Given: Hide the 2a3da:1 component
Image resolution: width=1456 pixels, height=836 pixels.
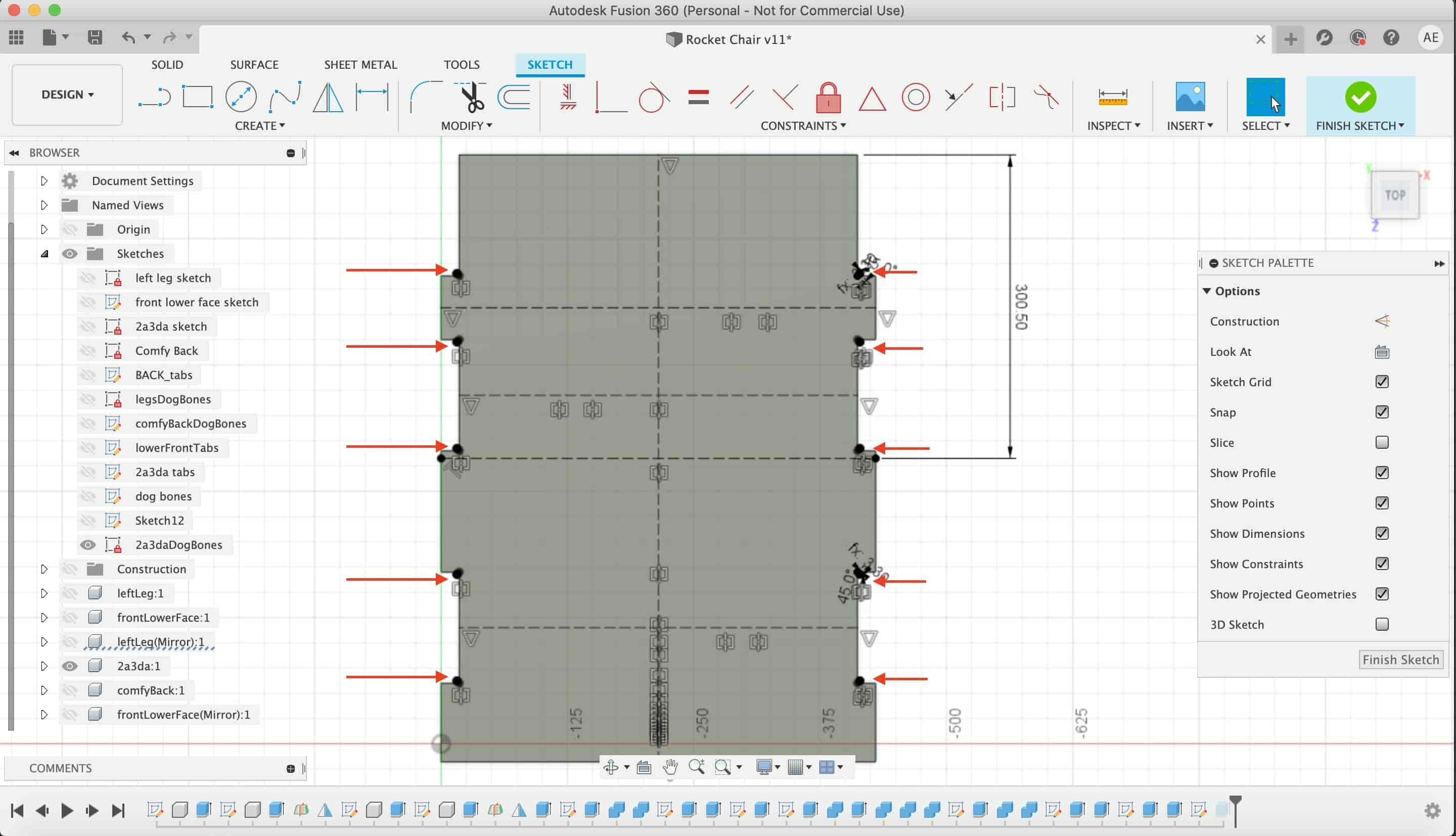Looking at the screenshot, I should [69, 666].
